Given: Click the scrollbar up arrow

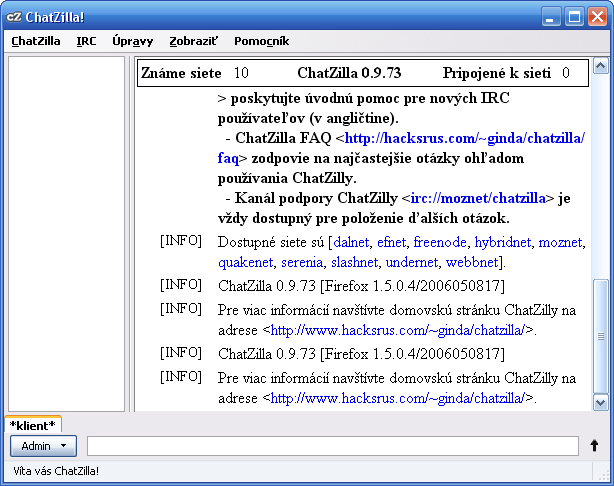Looking at the screenshot, I should pos(601,65).
